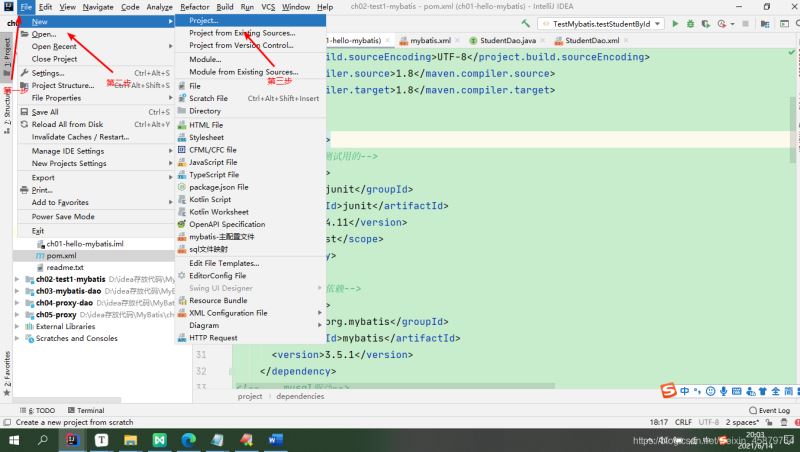Click the 2 spaces indent status
Screen dimensions: 800x452
point(742,422)
